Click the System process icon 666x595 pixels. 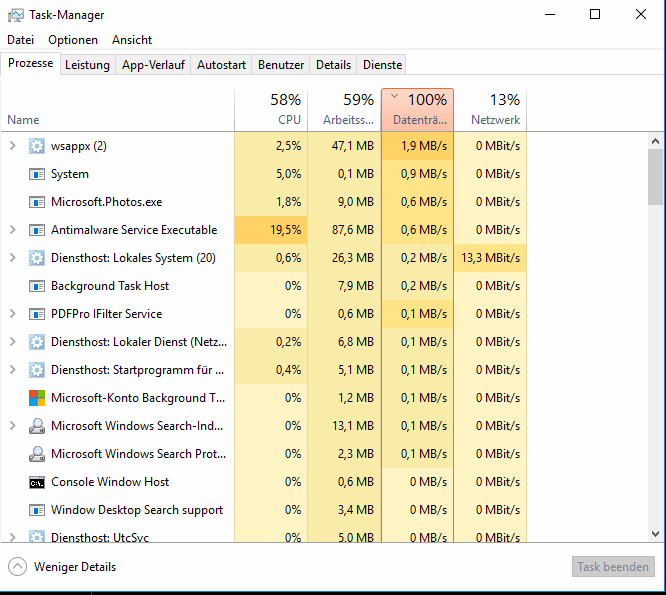click(37, 174)
